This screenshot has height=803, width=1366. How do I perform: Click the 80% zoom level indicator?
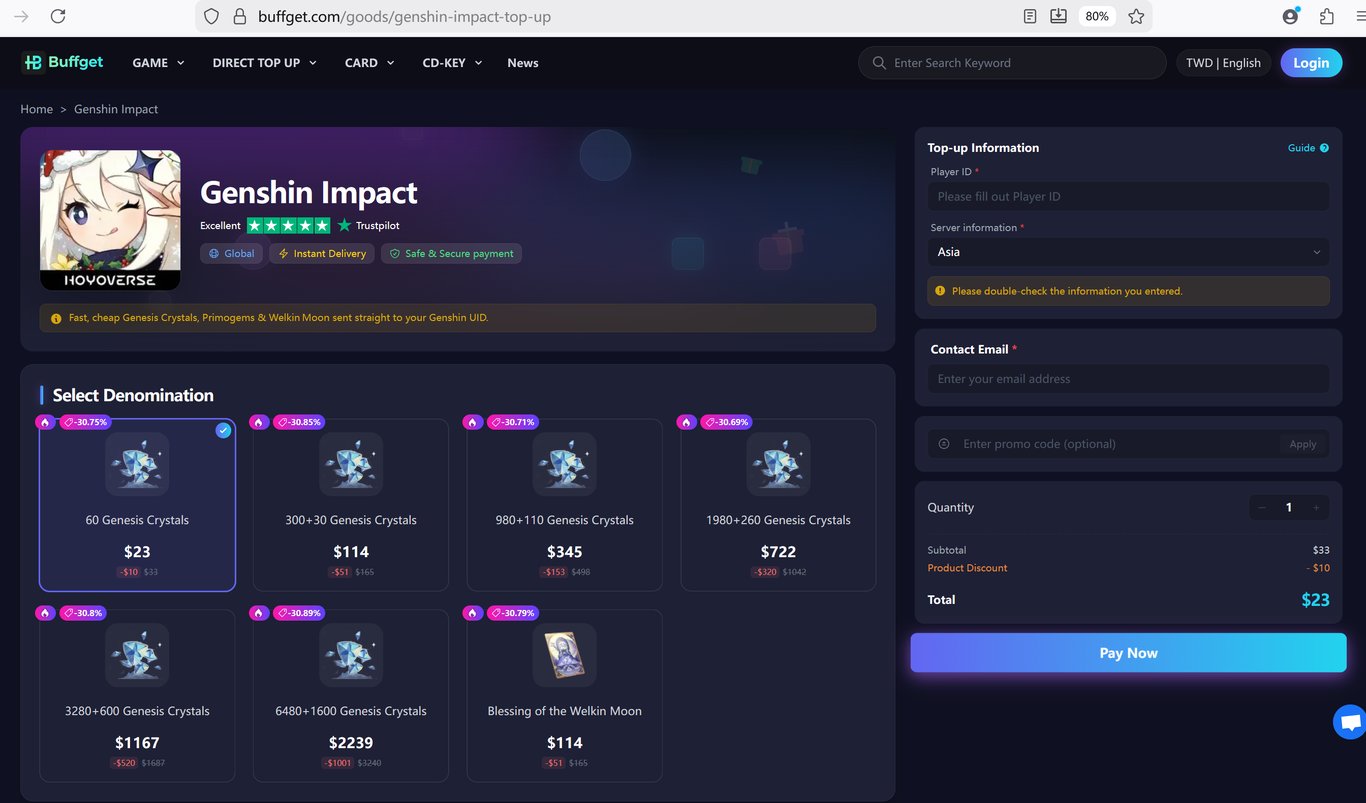(1097, 16)
